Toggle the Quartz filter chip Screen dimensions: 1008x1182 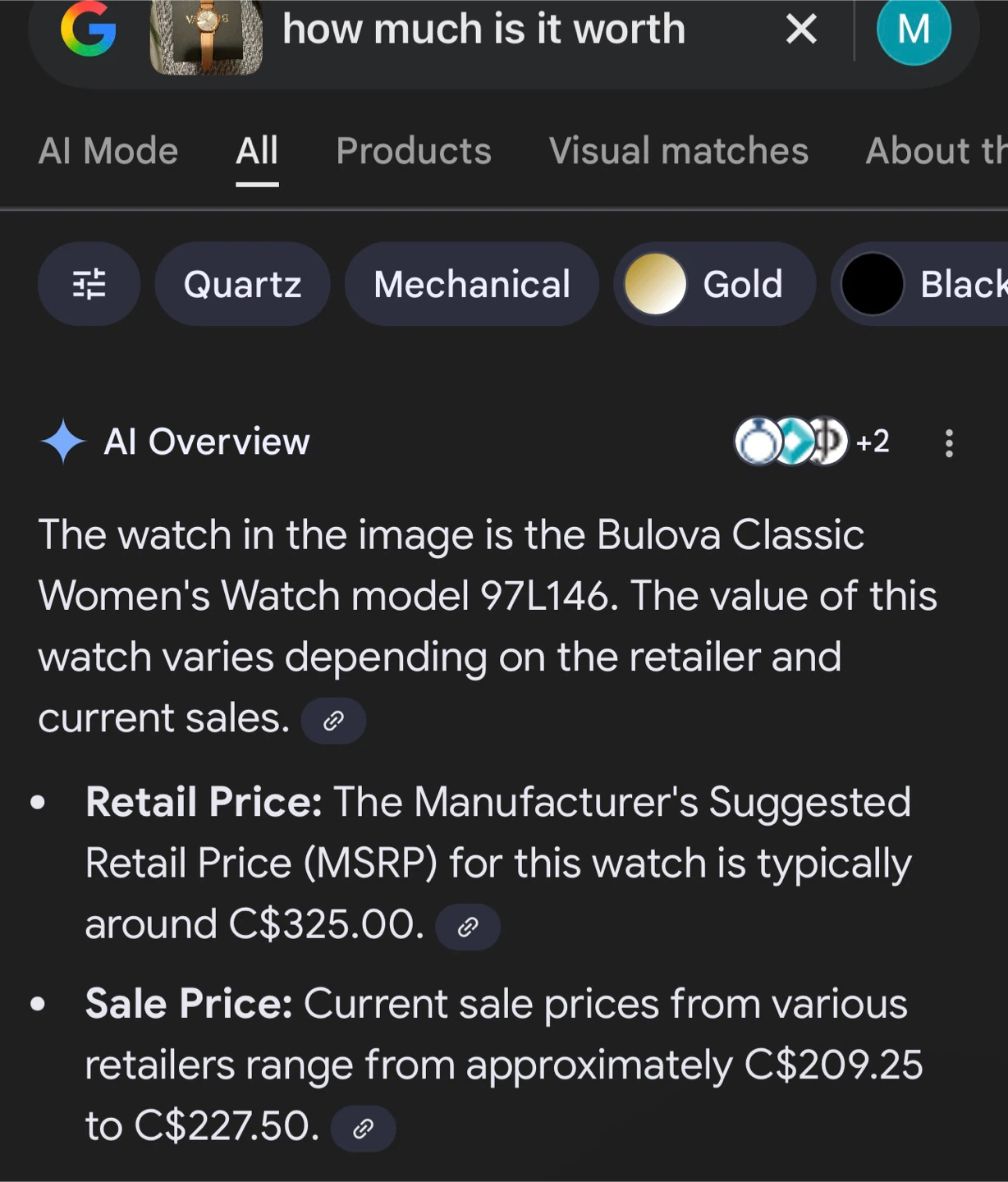(x=242, y=284)
